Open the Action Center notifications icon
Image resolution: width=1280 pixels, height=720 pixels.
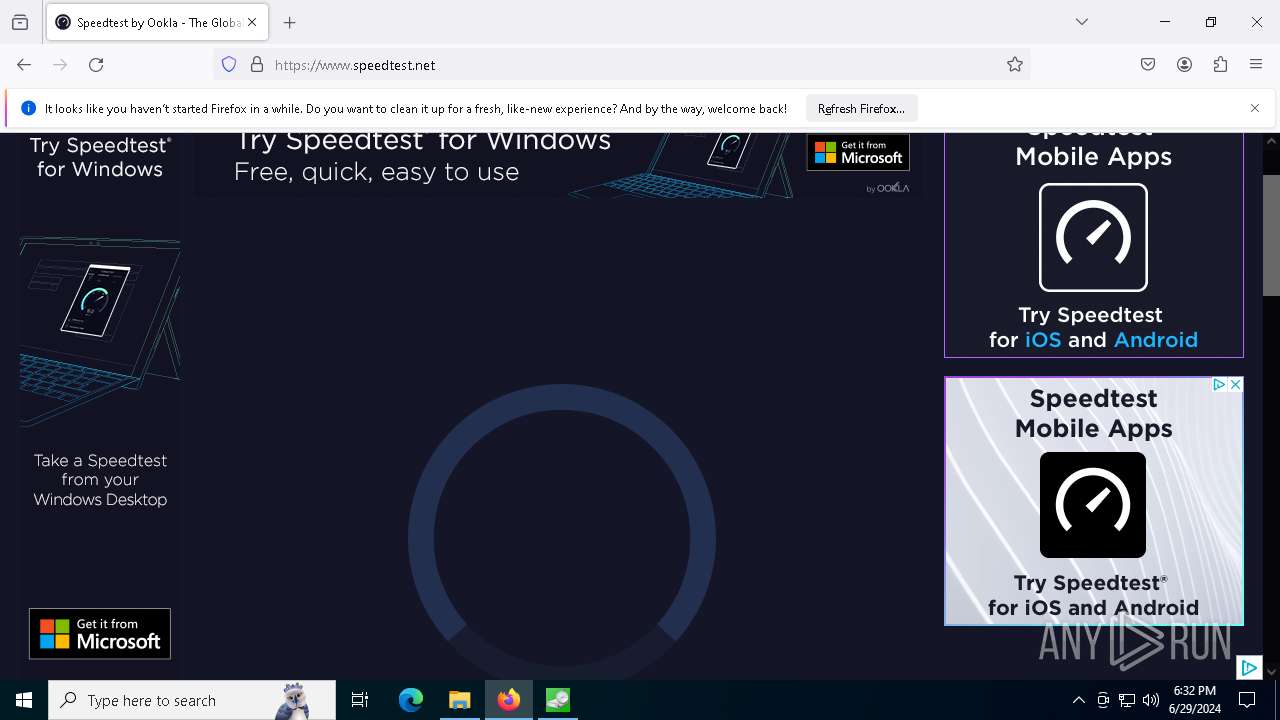click(1247, 700)
